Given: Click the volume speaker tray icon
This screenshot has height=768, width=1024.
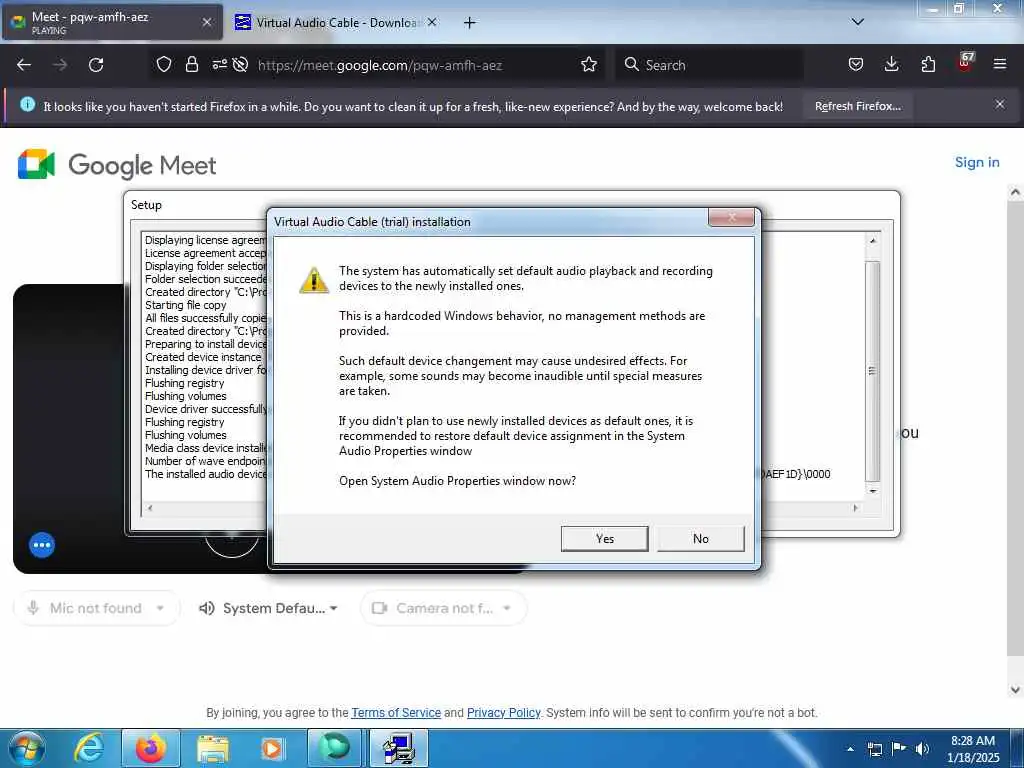Looking at the screenshot, I should click(922, 749).
